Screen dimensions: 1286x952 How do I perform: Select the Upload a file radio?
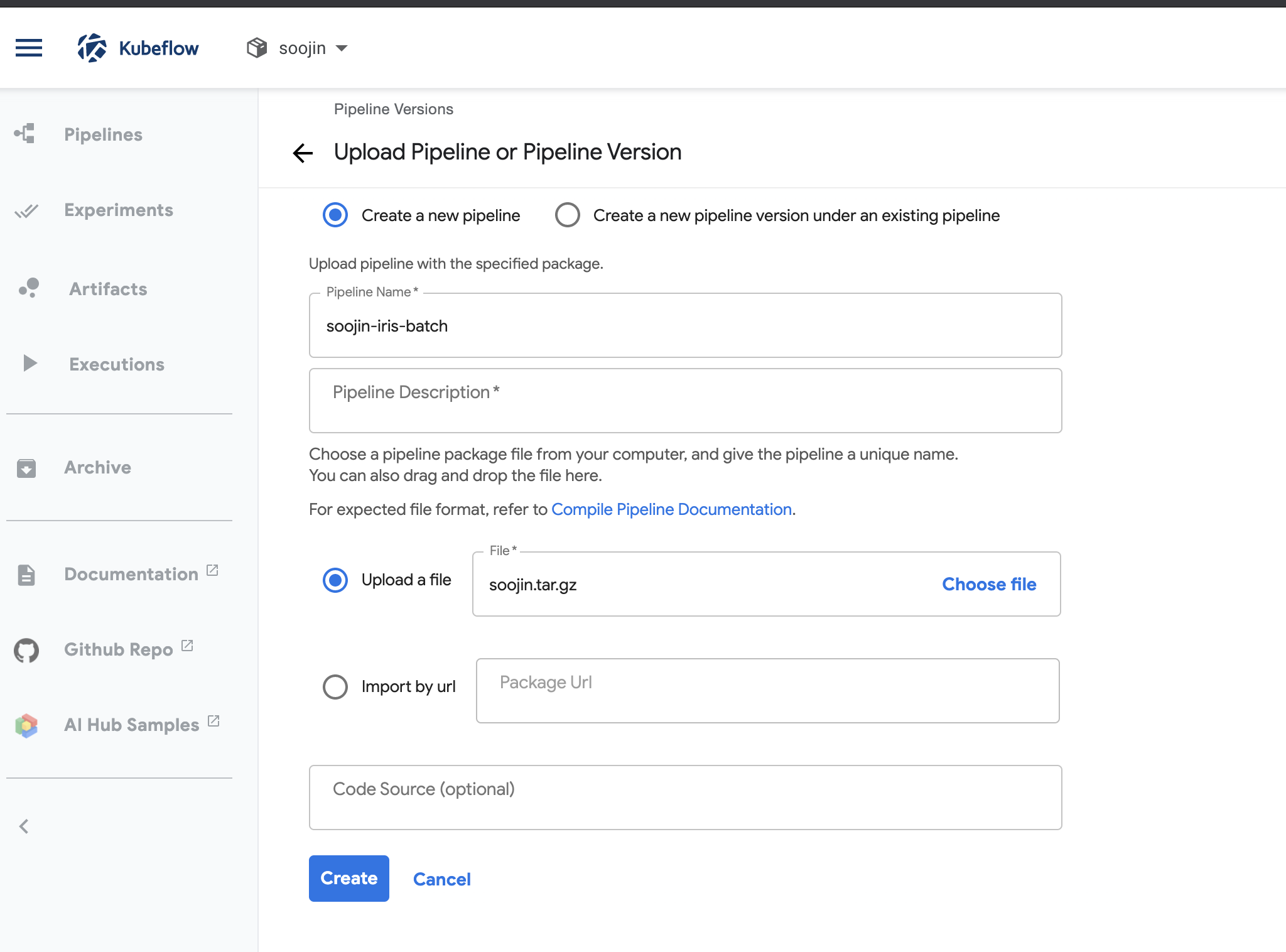click(x=335, y=580)
